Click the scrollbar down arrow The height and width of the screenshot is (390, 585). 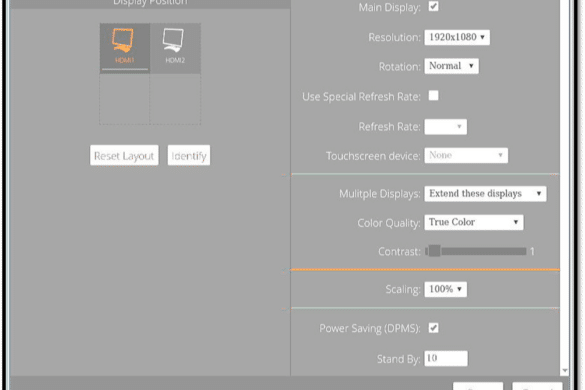(564, 371)
